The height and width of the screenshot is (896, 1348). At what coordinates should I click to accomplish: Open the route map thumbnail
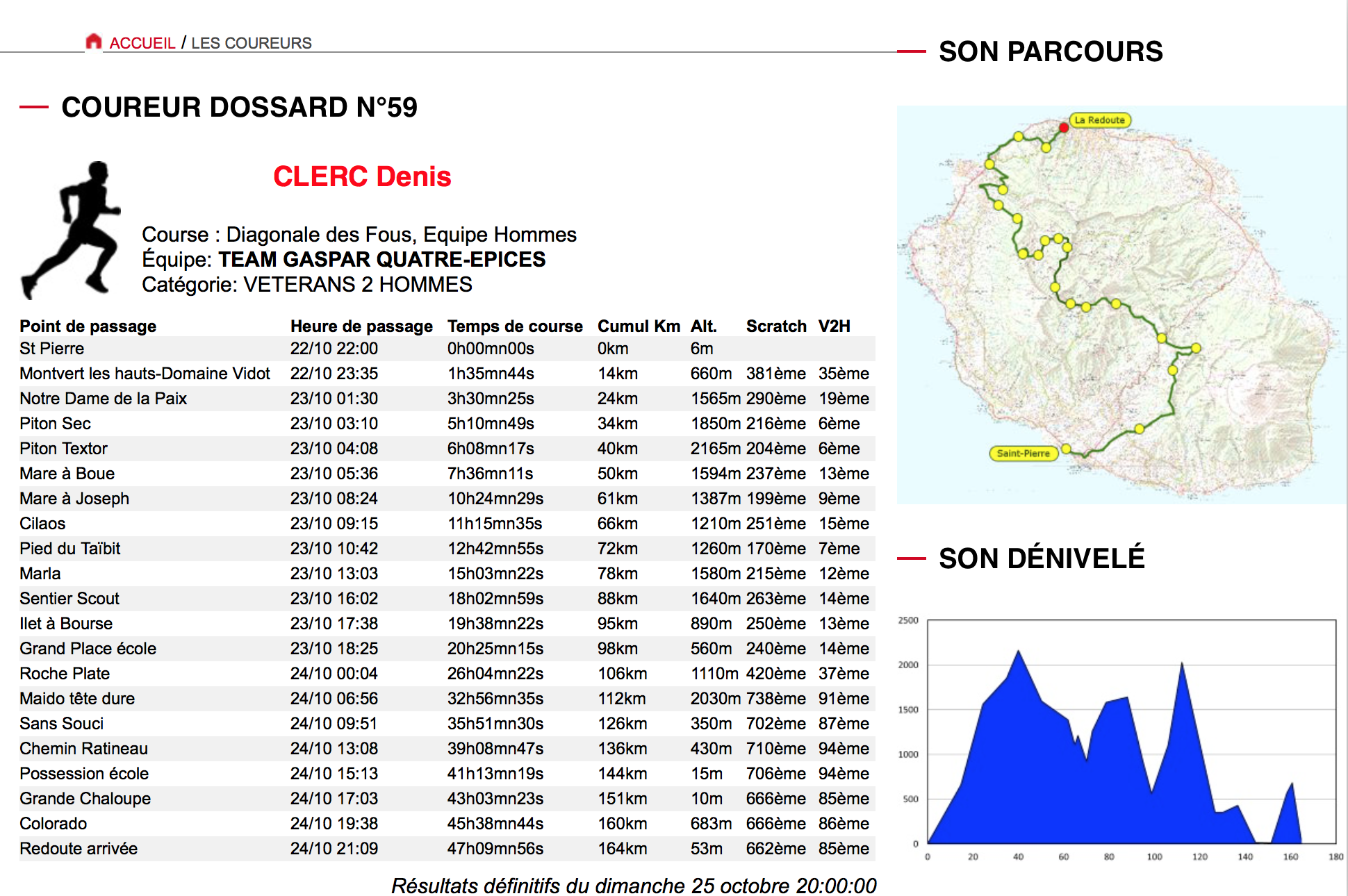pos(1121,304)
